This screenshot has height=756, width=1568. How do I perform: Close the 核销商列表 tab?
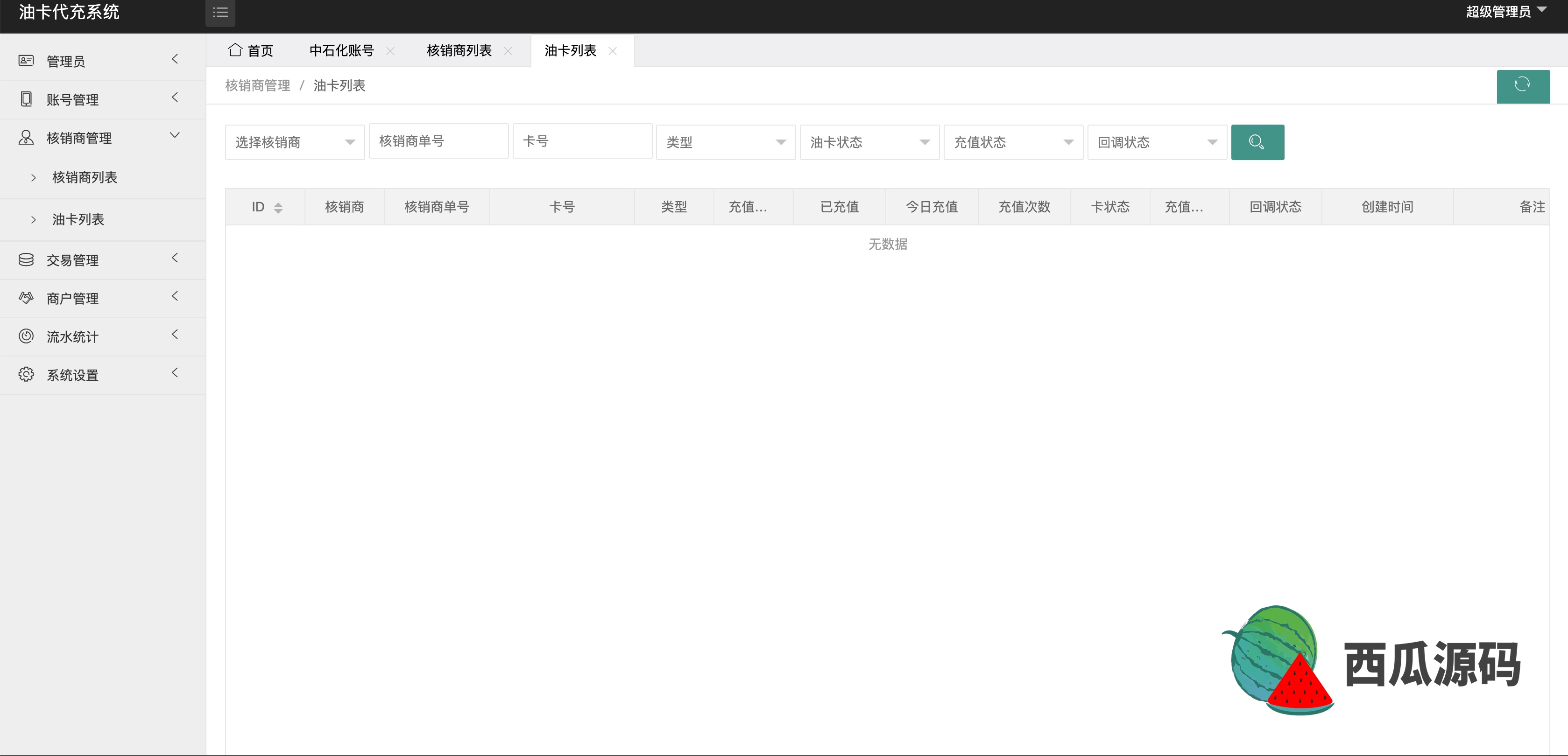tap(508, 51)
